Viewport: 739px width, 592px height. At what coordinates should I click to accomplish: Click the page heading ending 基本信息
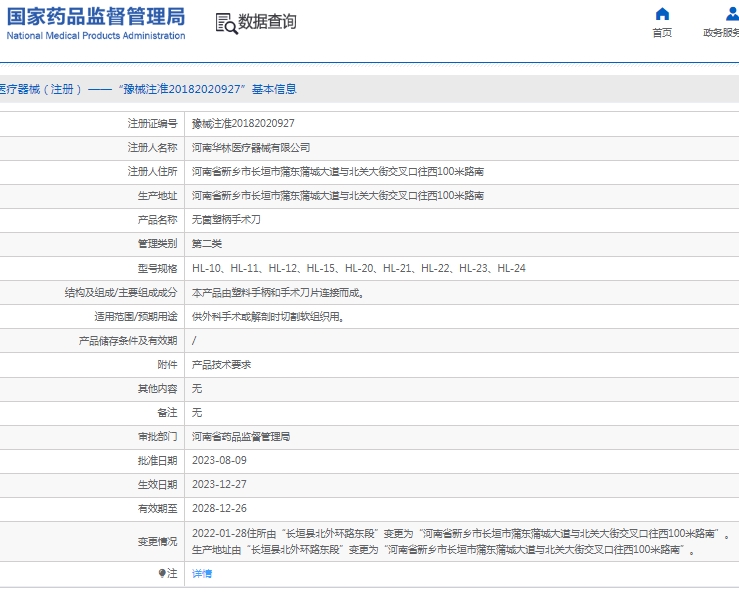(x=148, y=89)
